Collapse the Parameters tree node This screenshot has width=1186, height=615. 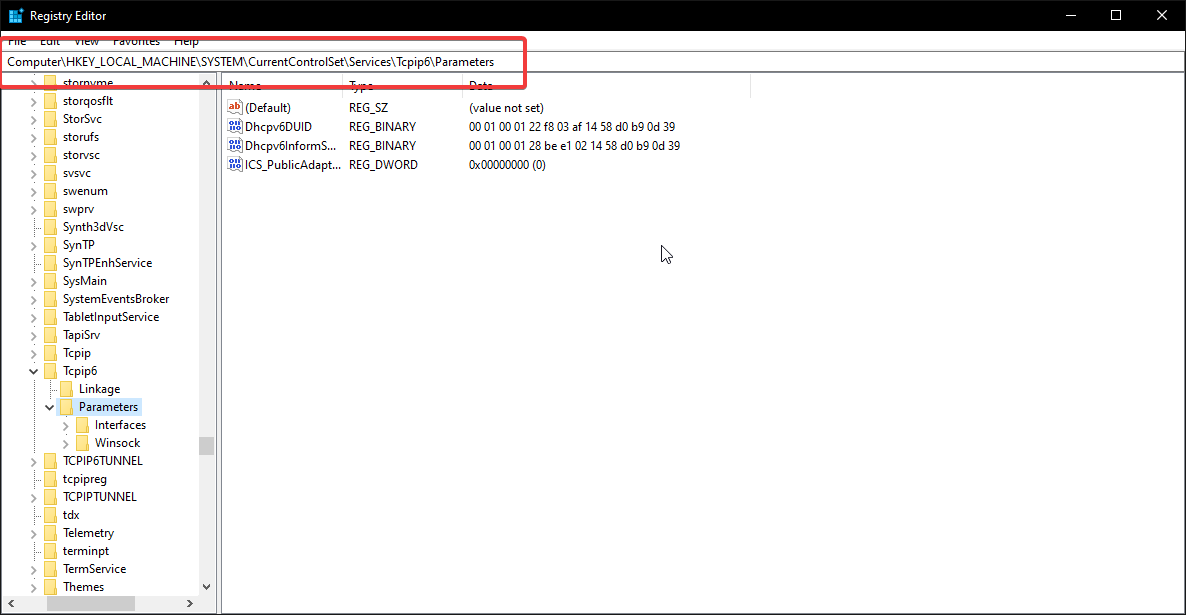[49, 408]
